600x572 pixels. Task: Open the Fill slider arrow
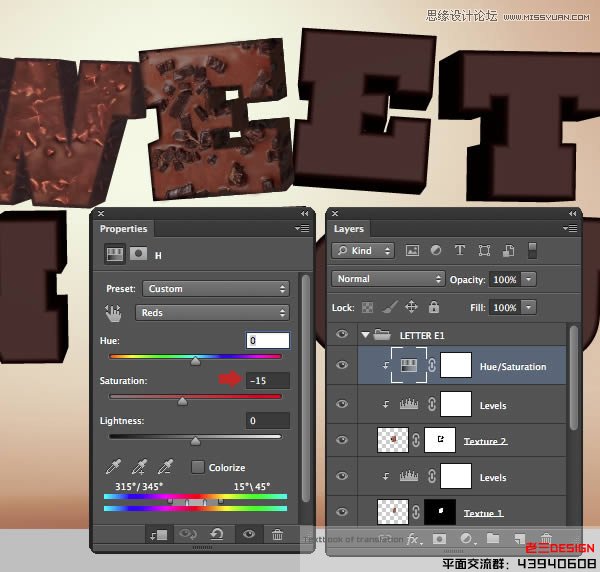tap(528, 307)
